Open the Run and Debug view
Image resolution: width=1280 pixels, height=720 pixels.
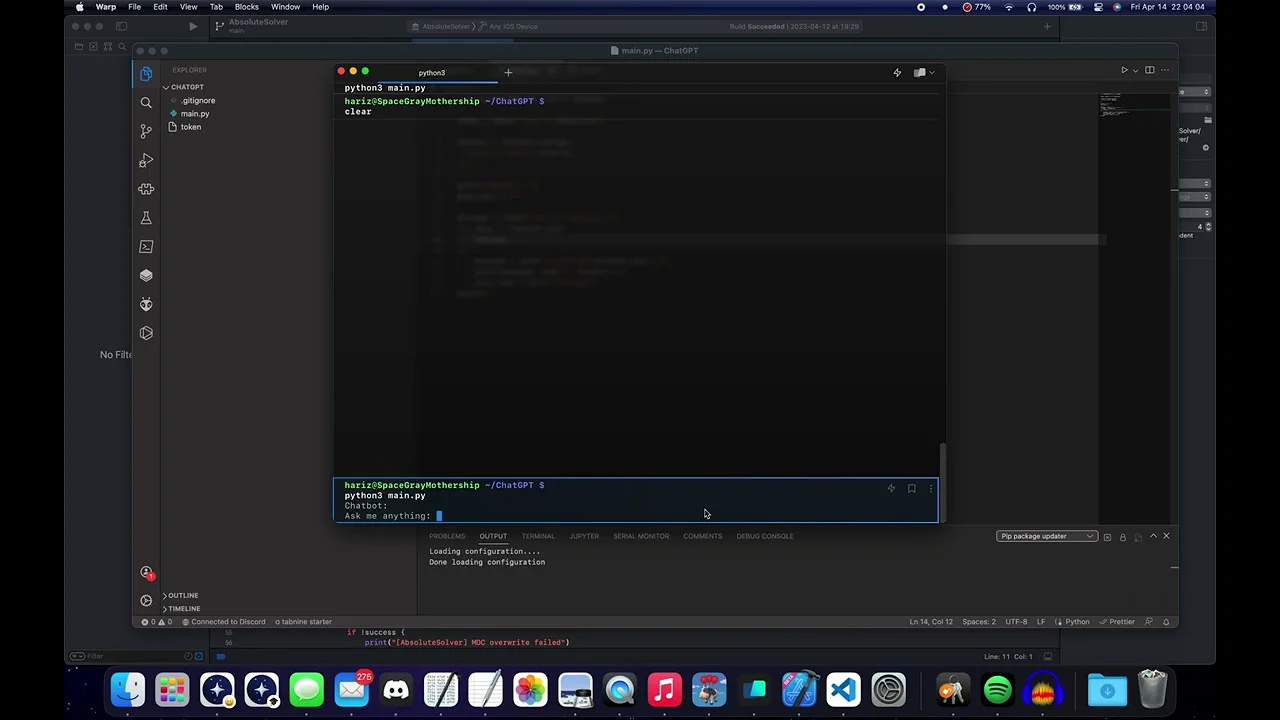coord(146,160)
